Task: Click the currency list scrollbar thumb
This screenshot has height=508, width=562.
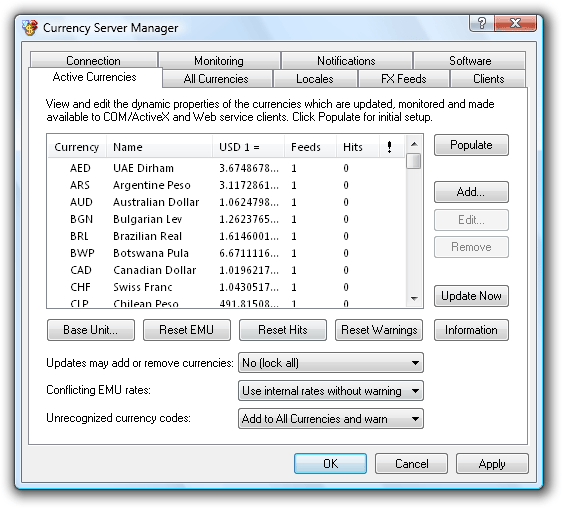Action: click(414, 161)
